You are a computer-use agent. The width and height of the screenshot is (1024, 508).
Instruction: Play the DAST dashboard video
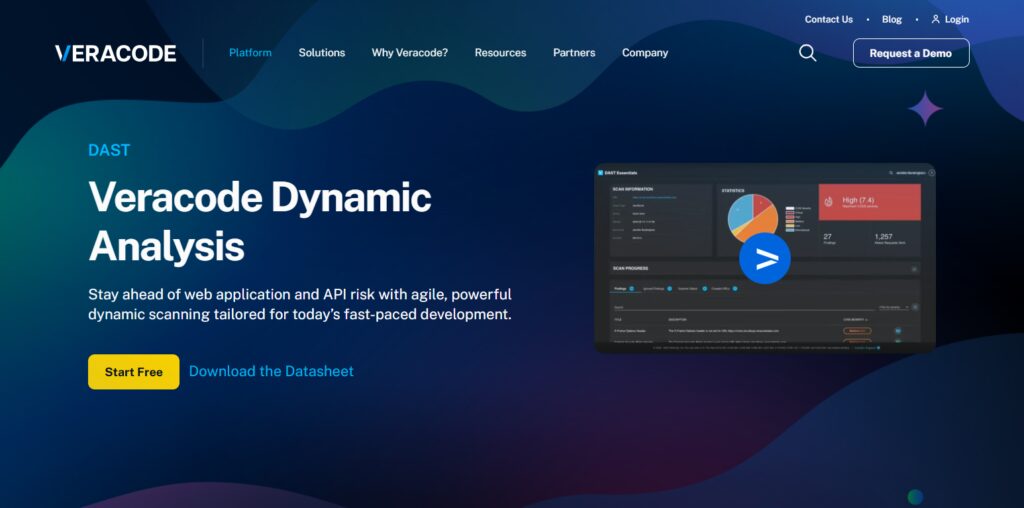coord(765,258)
